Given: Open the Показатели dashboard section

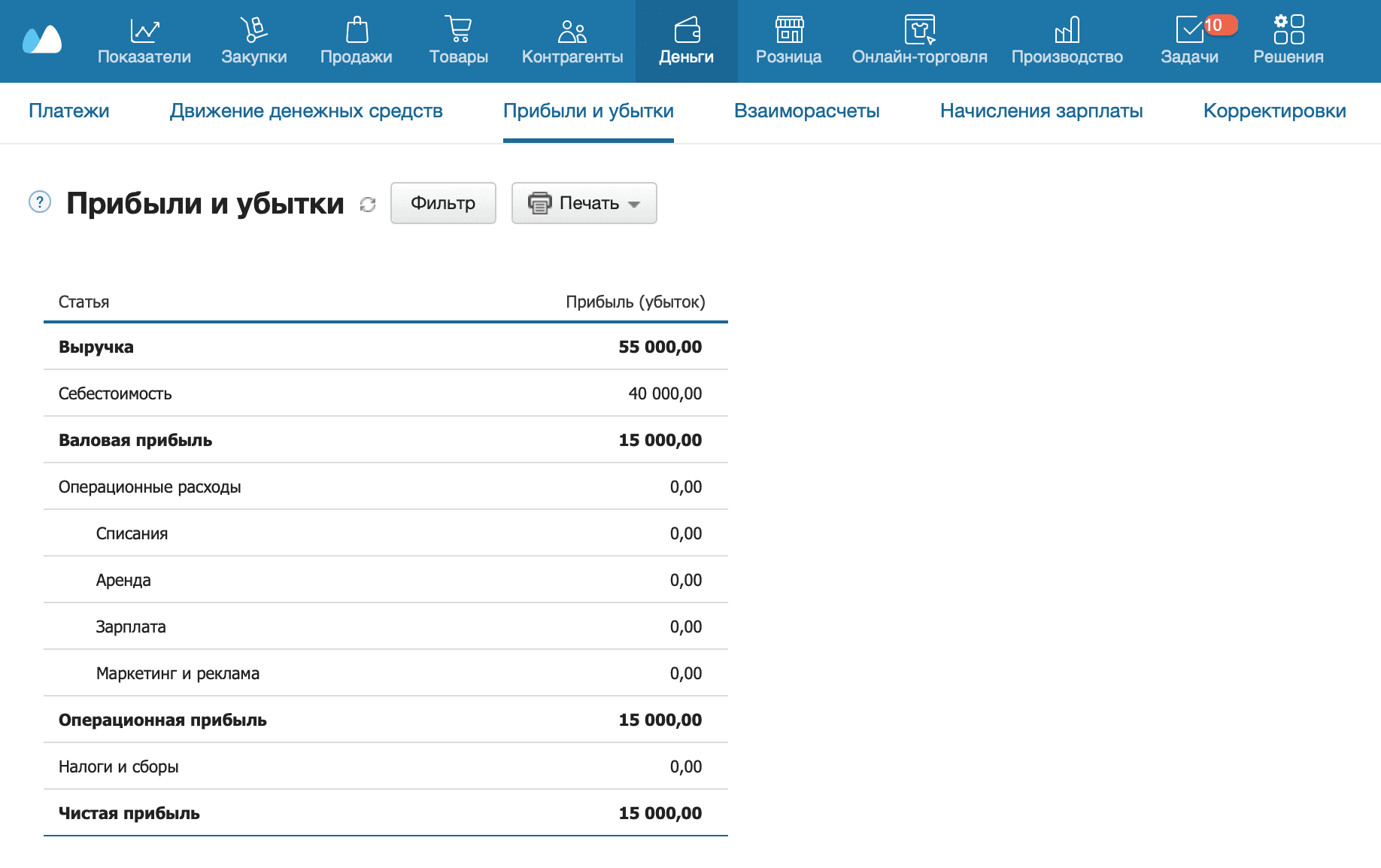Looking at the screenshot, I should point(144,41).
